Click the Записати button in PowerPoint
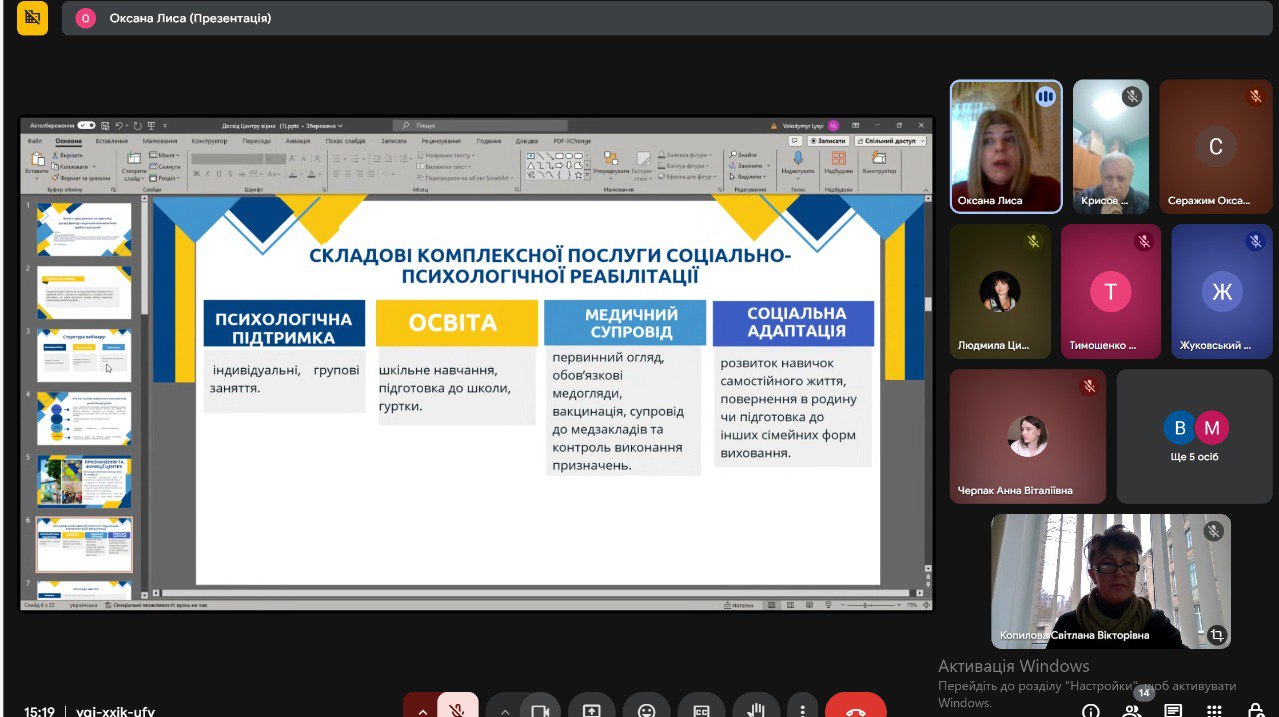 [828, 141]
